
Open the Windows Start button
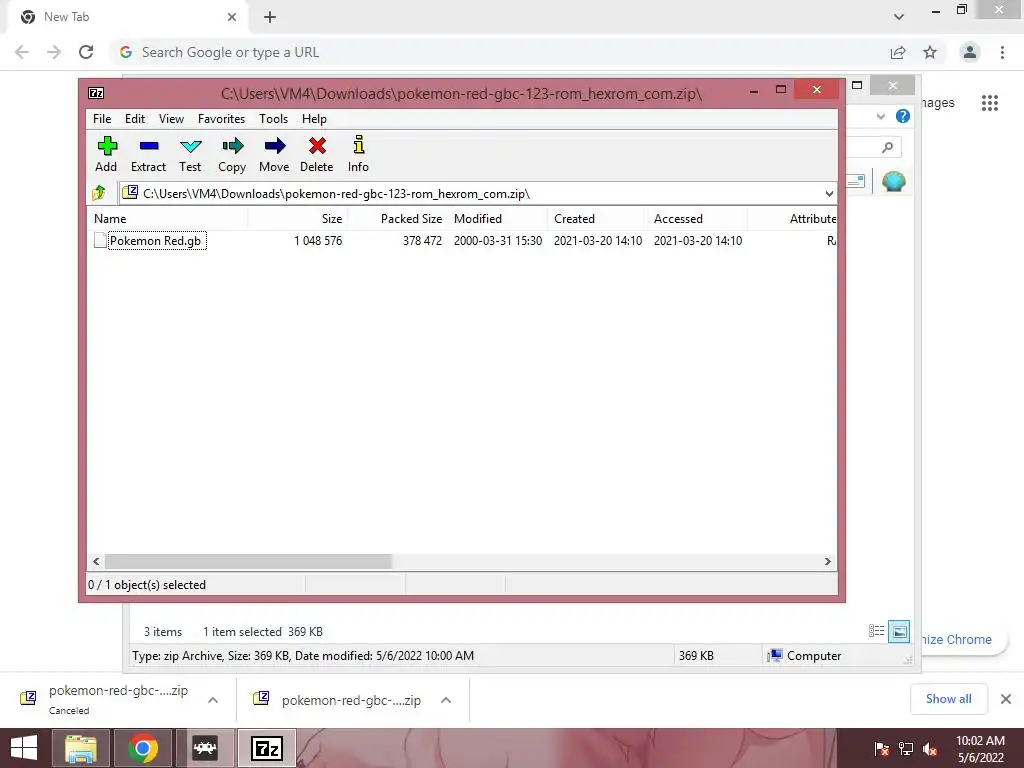click(24, 748)
